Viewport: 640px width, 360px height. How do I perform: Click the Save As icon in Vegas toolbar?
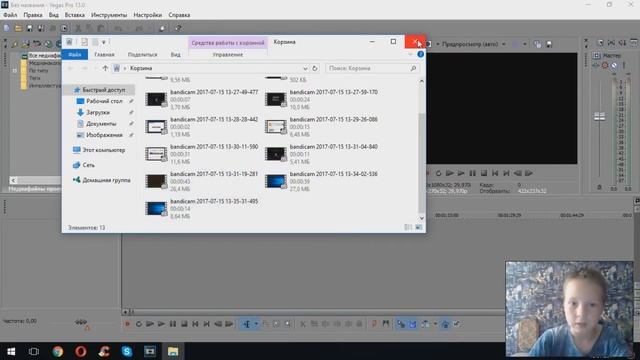tap(41, 28)
